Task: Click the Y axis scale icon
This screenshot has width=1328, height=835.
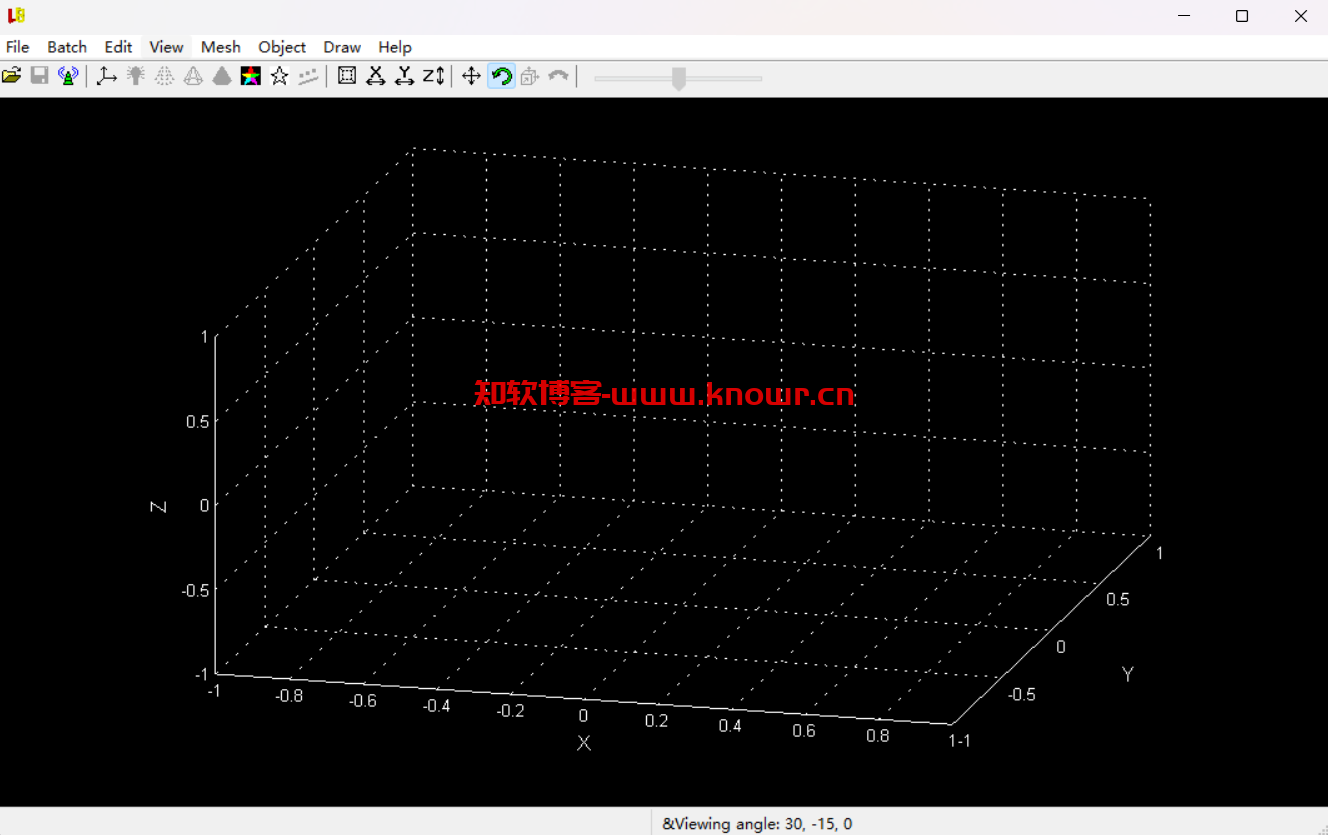Action: tap(404, 76)
